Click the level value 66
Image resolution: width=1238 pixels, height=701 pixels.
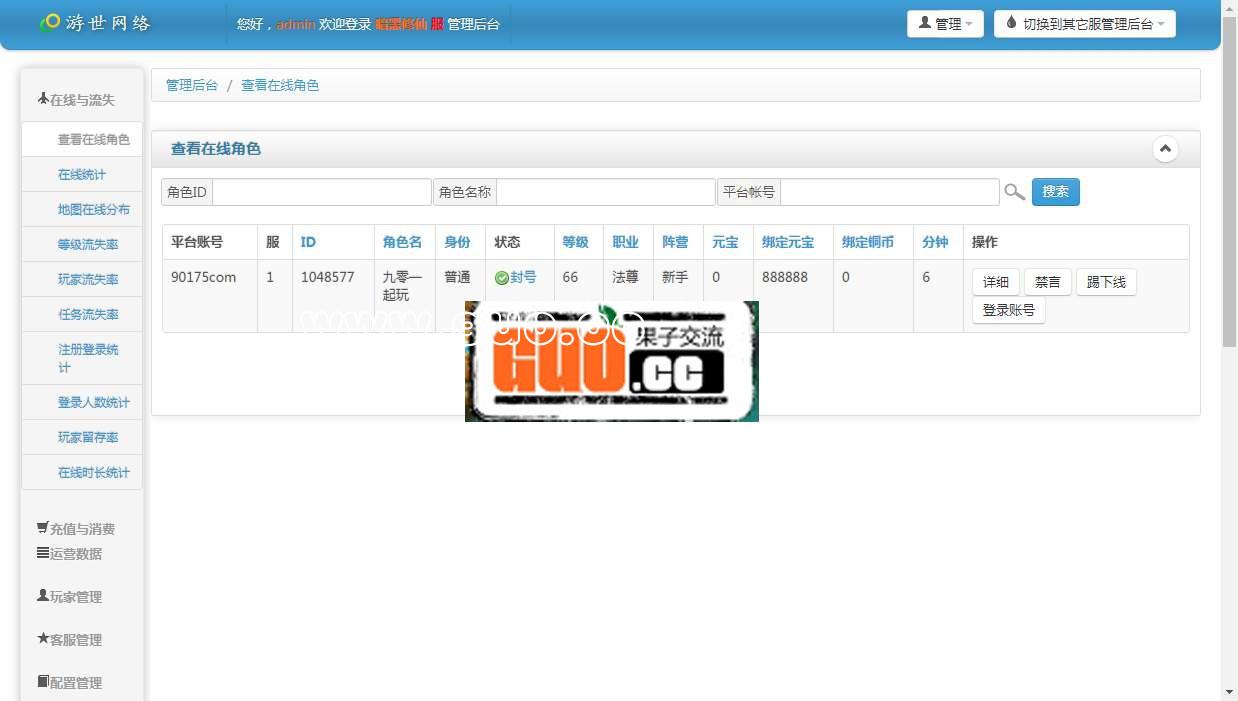pyautogui.click(x=570, y=277)
